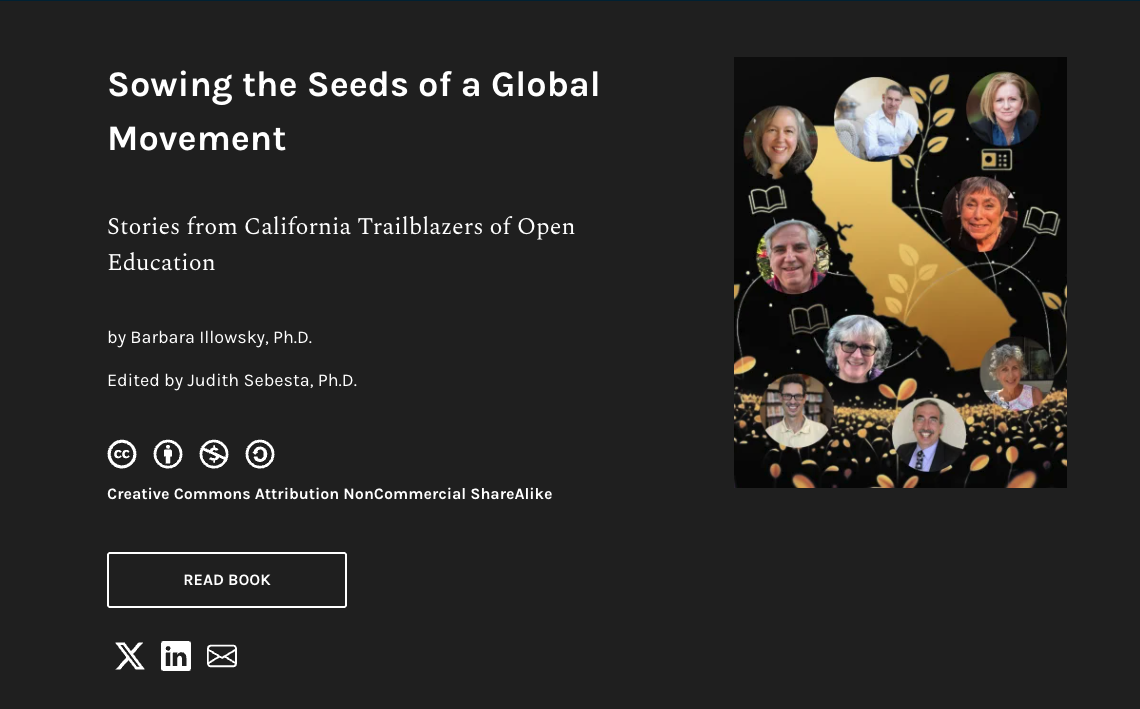1140x709 pixels.
Task: Share the book via email icon
Action: pyautogui.click(x=222, y=656)
